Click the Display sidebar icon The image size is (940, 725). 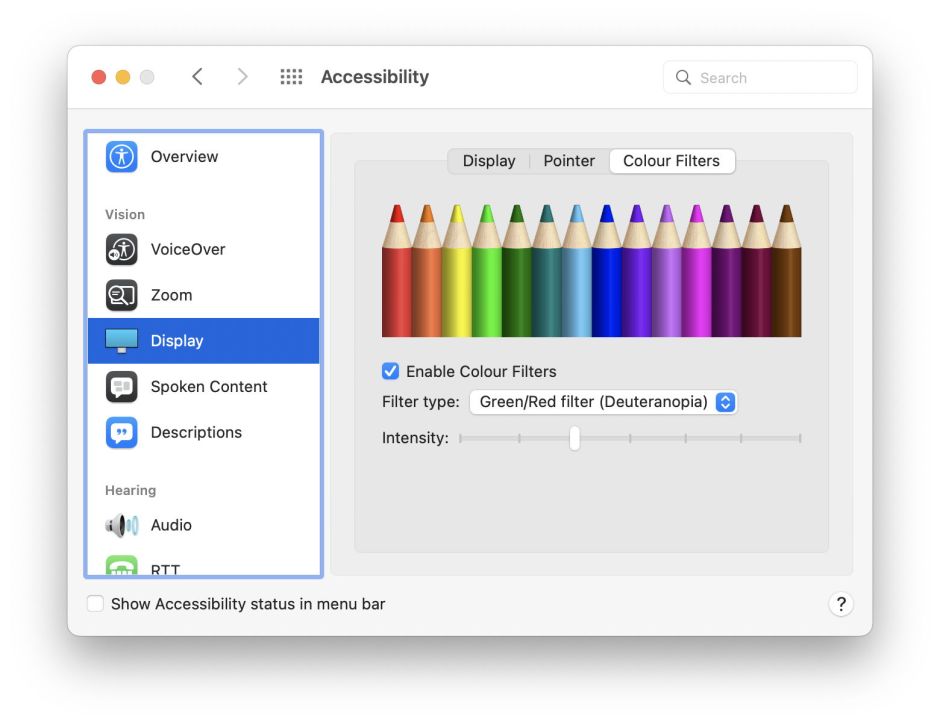120,340
